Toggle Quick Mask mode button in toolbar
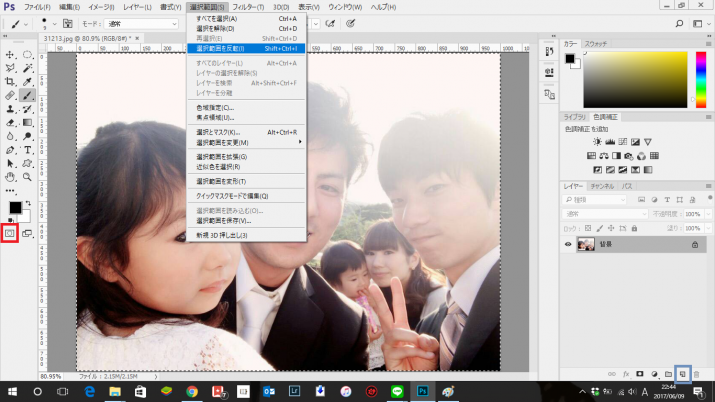715x402 pixels. pos(10,232)
